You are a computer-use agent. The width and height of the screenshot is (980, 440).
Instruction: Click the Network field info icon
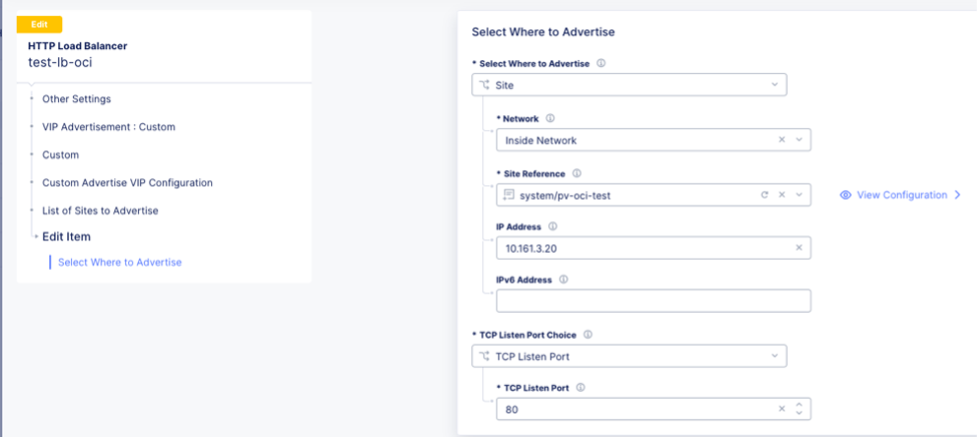pos(550,118)
